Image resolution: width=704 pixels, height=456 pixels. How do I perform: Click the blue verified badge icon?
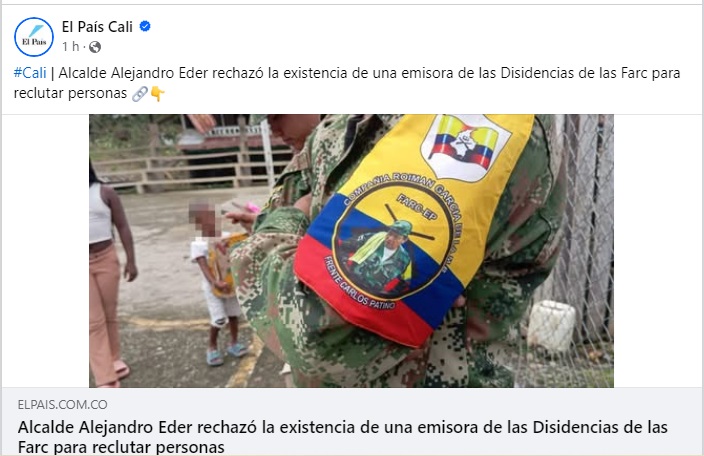tap(145, 26)
